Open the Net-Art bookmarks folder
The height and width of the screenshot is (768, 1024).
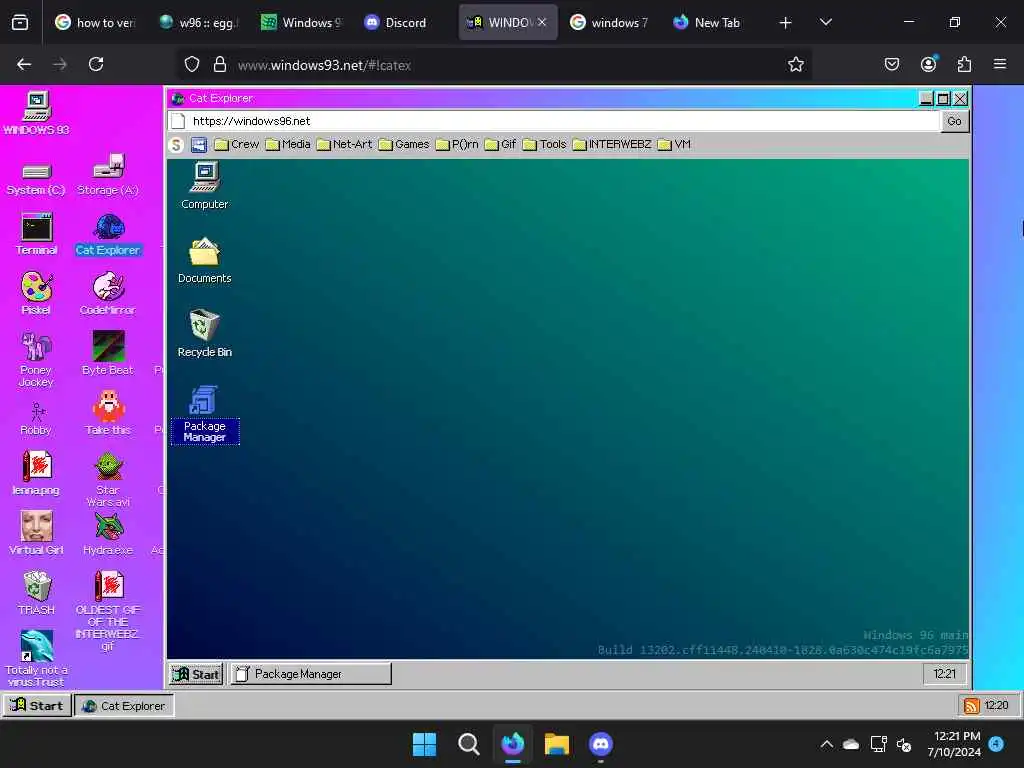point(344,144)
